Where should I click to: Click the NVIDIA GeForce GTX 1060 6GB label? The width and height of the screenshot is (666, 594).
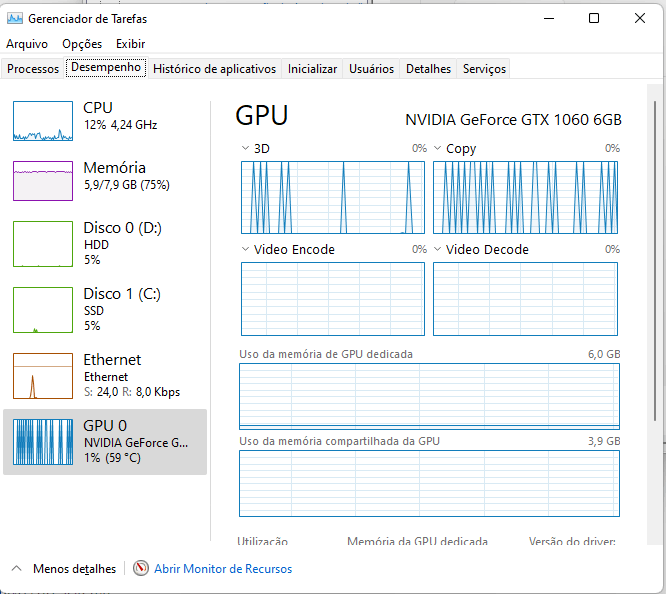(x=514, y=120)
